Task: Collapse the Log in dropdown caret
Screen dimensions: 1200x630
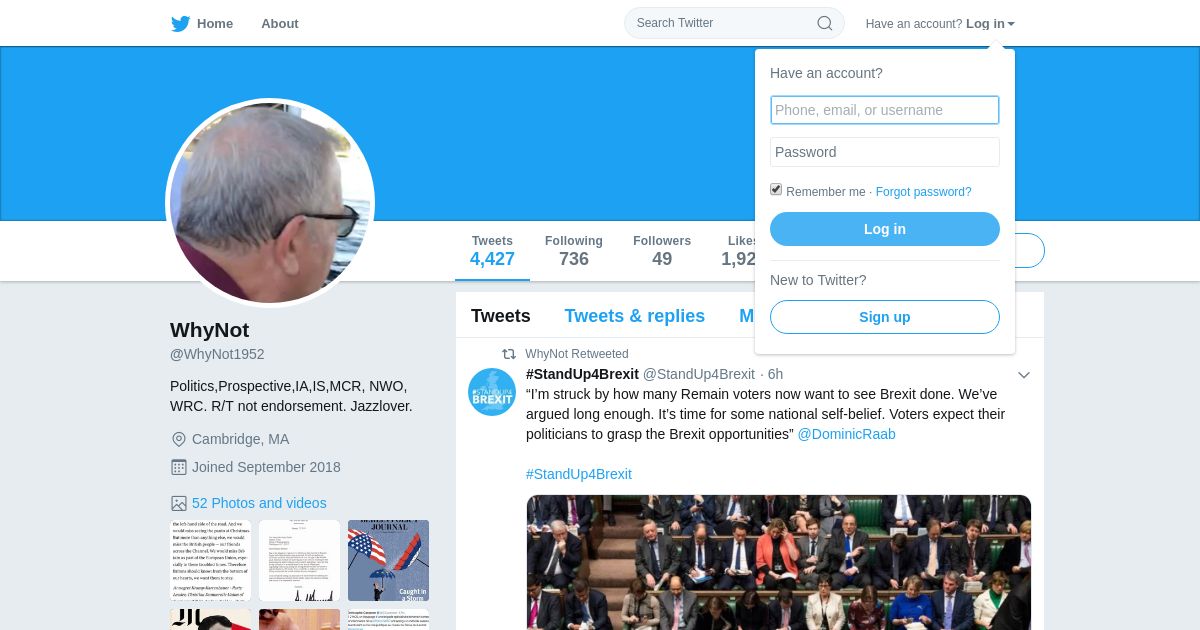Action: point(1011,24)
